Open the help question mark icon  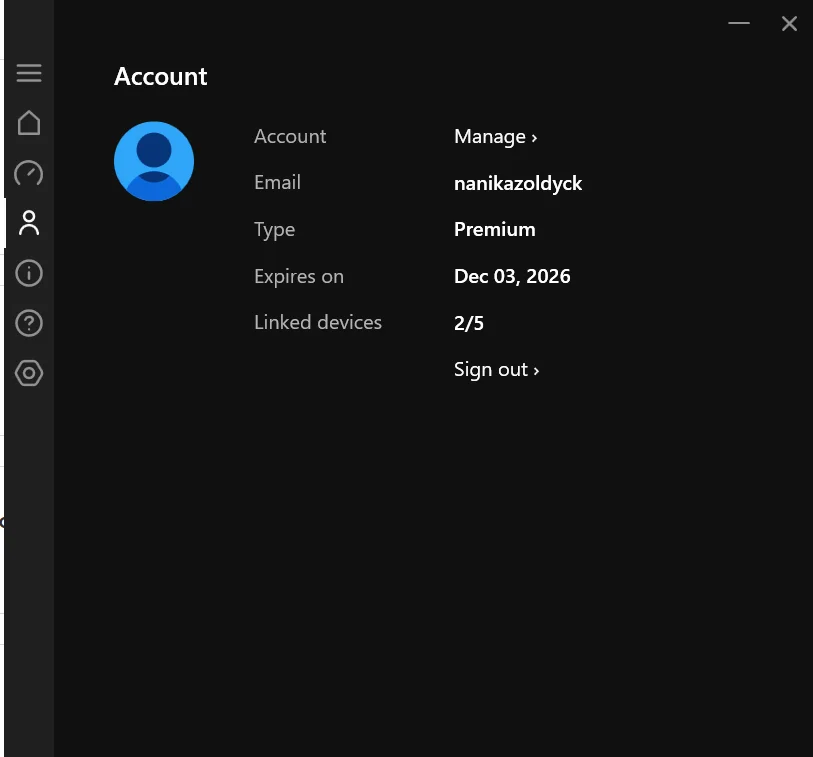[x=29, y=323]
